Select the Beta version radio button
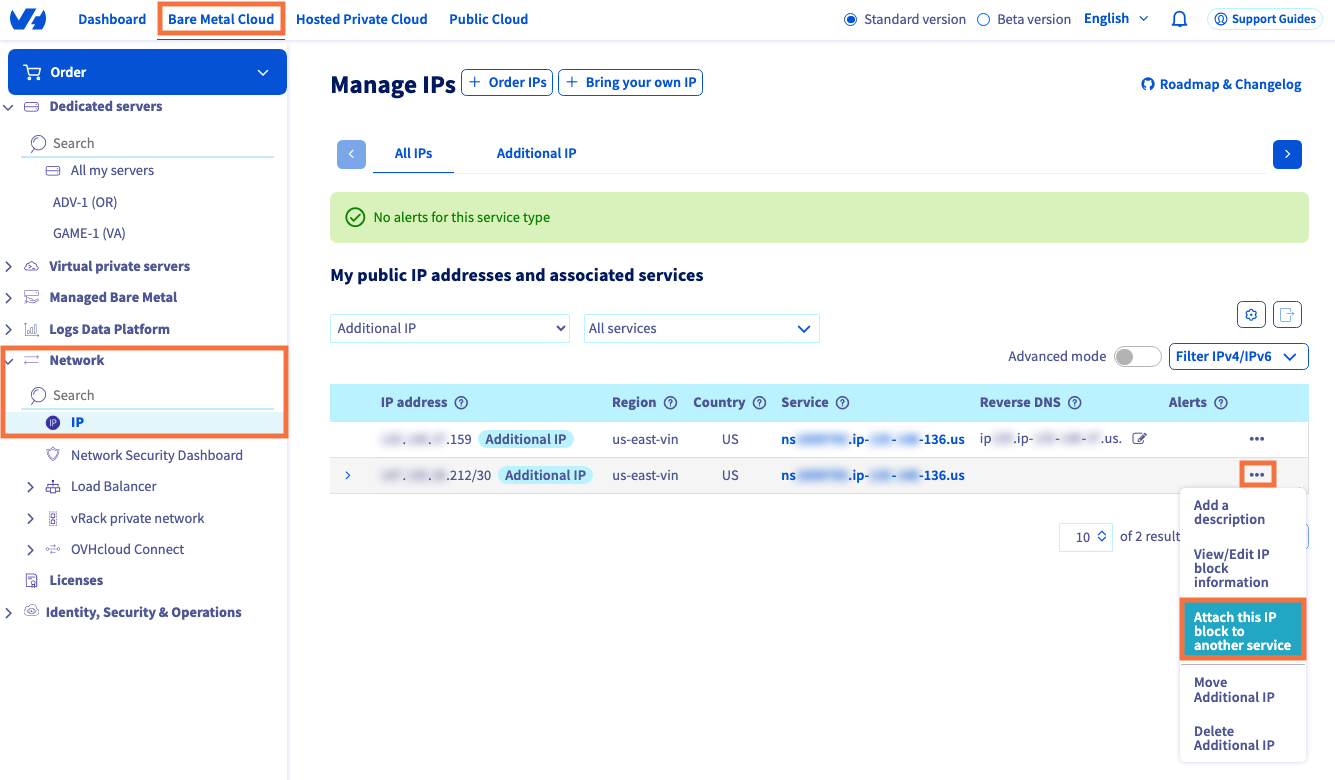This screenshot has height=780, width=1335. (x=983, y=19)
